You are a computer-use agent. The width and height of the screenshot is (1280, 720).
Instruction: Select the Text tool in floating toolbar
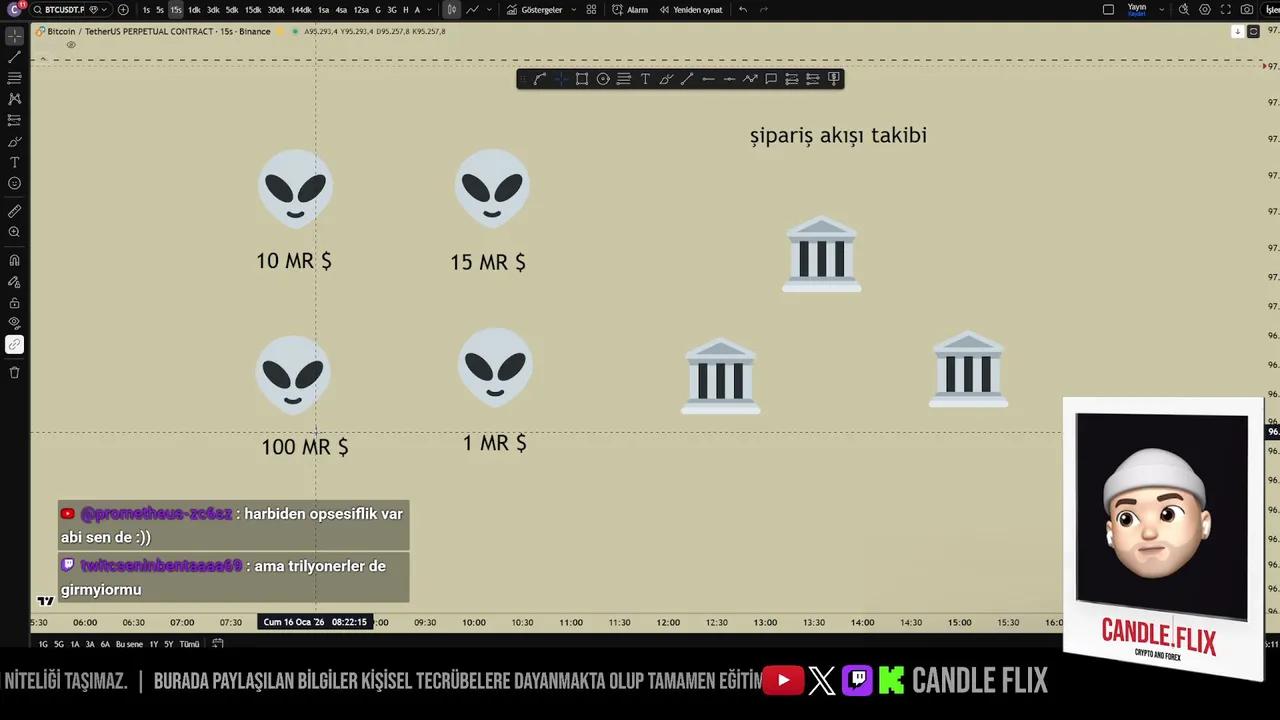click(645, 79)
